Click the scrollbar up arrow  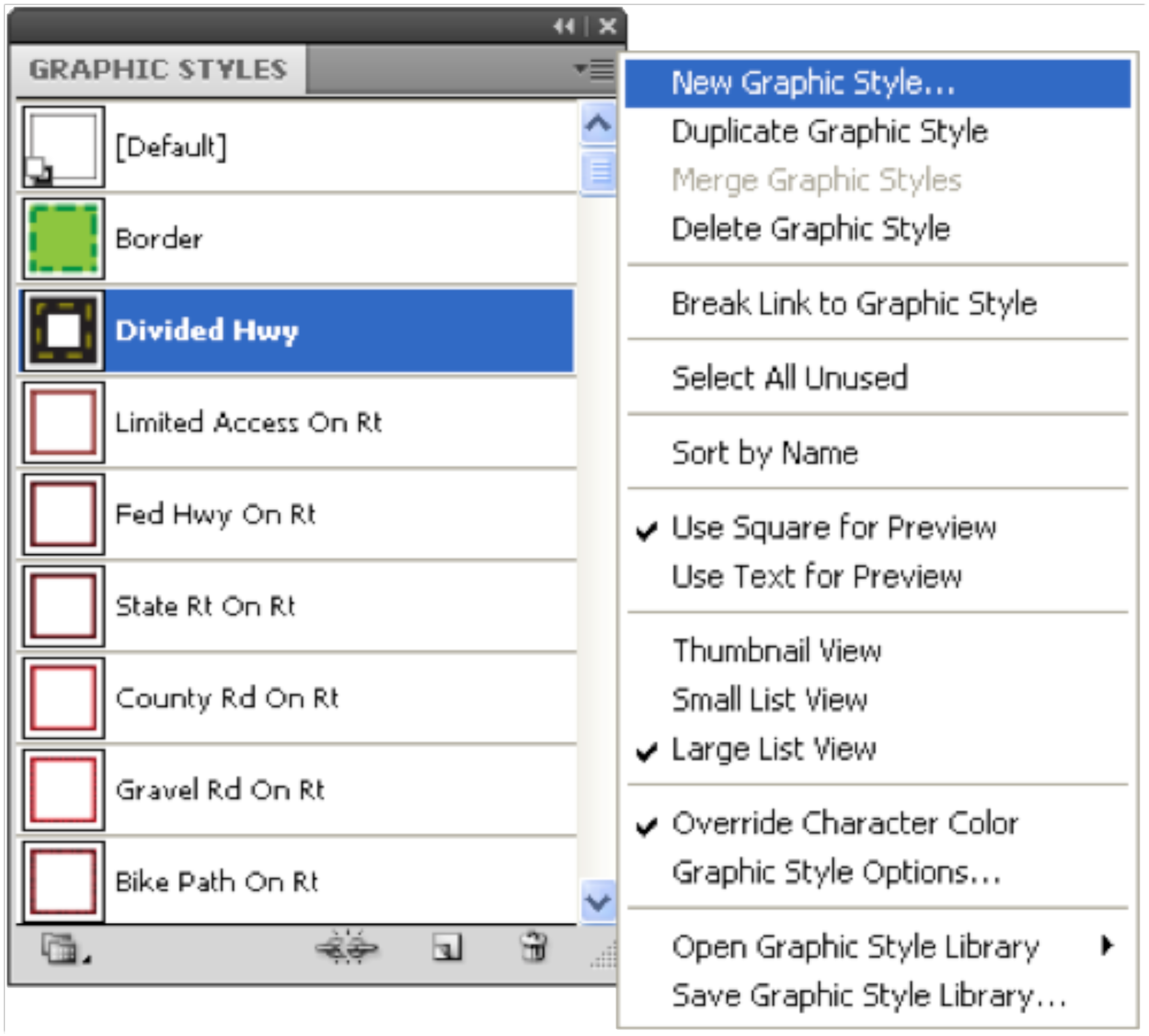598,123
